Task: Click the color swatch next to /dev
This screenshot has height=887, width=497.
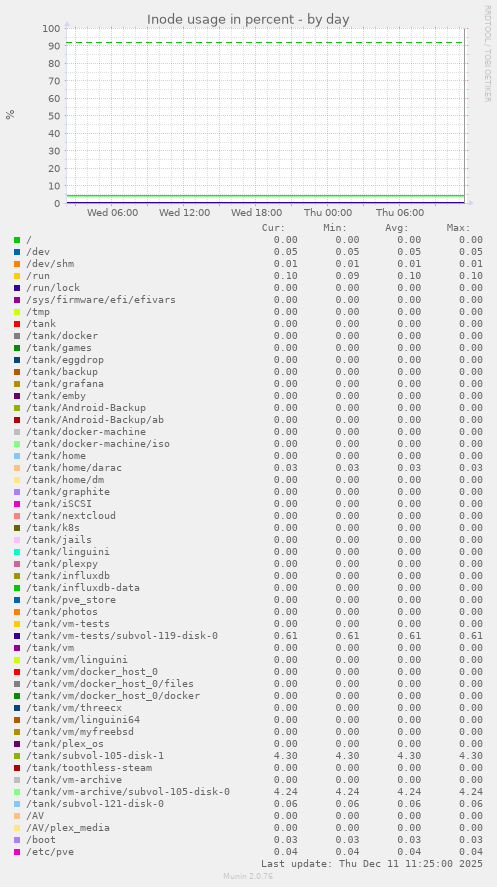Action: (x=17, y=252)
